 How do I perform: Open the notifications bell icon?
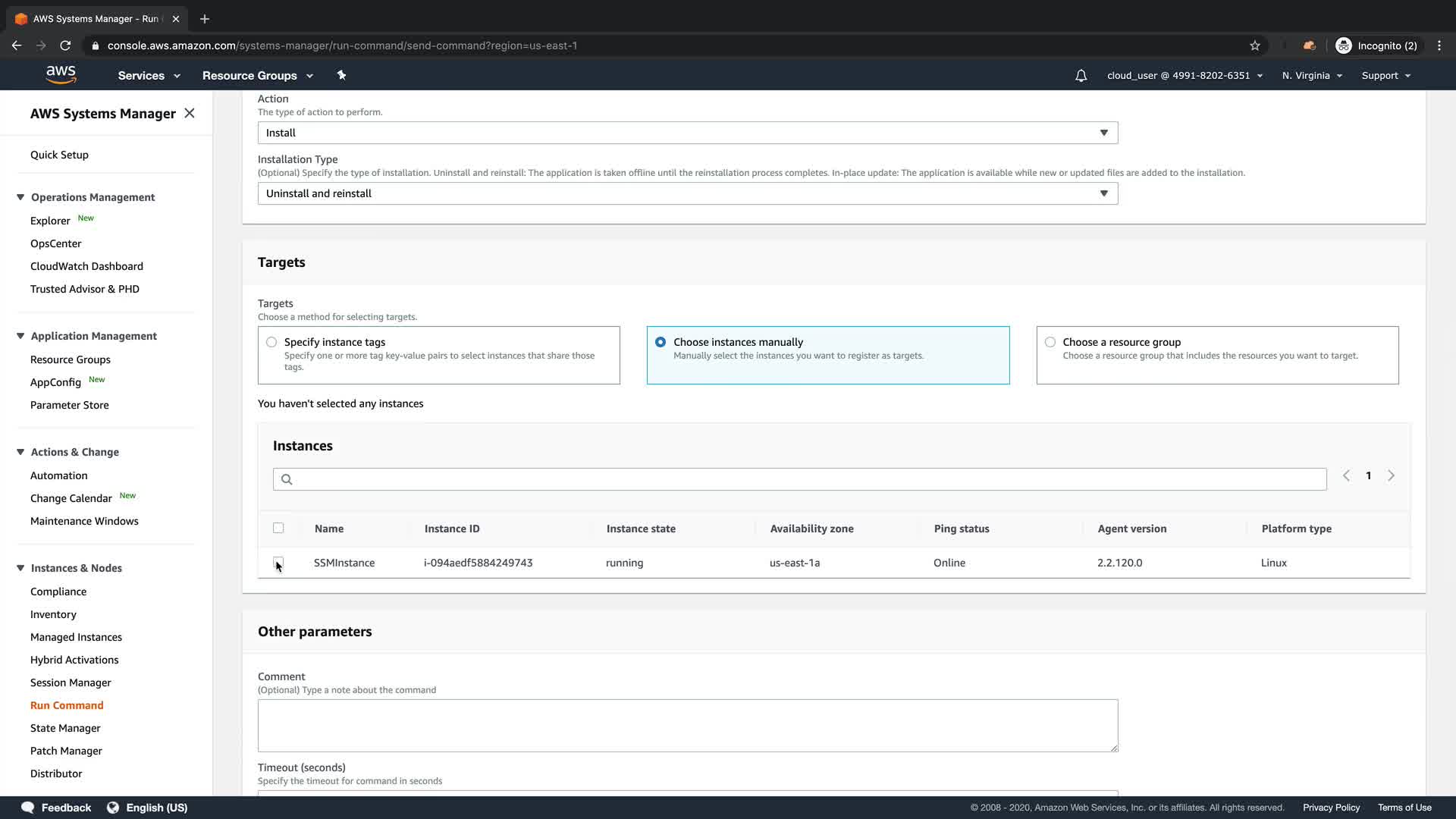tap(1081, 76)
